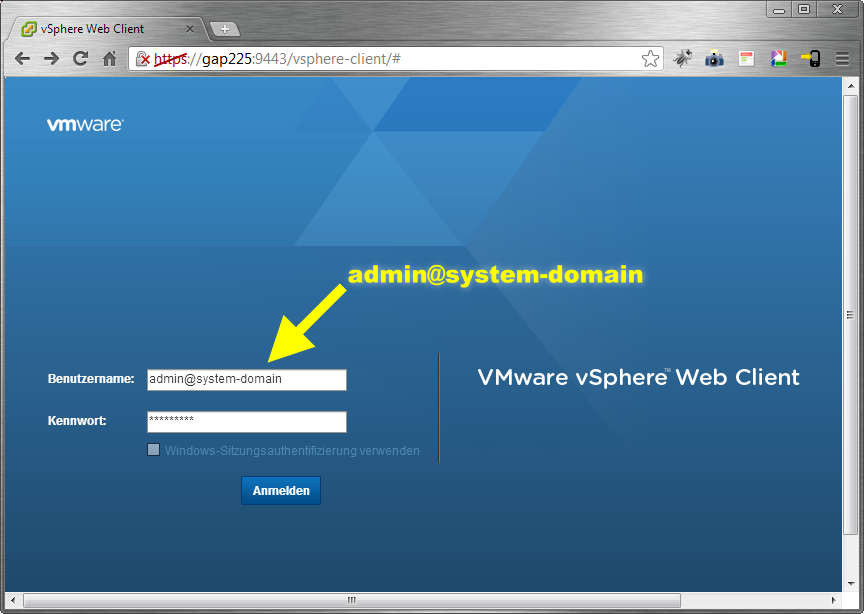Click the camera screenshot extension icon
The image size is (864, 614).
click(714, 59)
